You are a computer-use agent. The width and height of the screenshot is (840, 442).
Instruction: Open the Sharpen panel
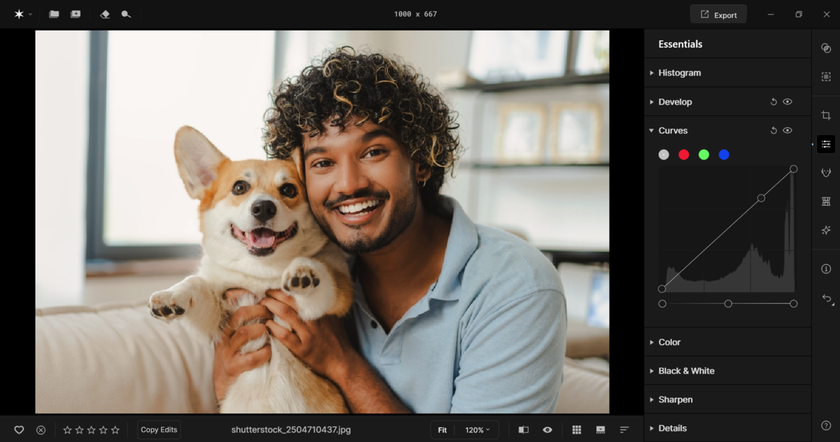[x=675, y=400]
